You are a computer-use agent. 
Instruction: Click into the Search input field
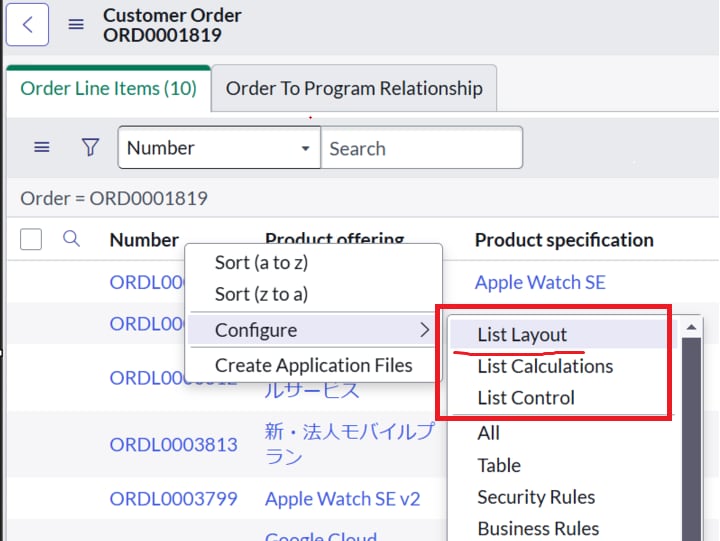point(422,148)
